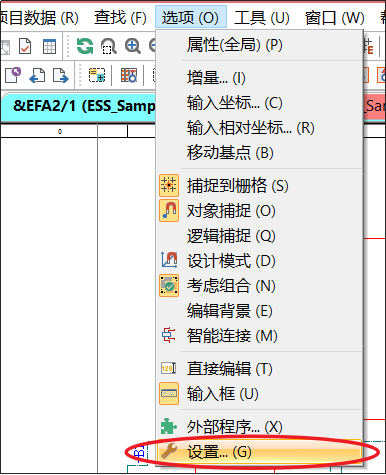The image size is (386, 475).
Task: Open 设置... (G) settings entry
Action: (260, 452)
